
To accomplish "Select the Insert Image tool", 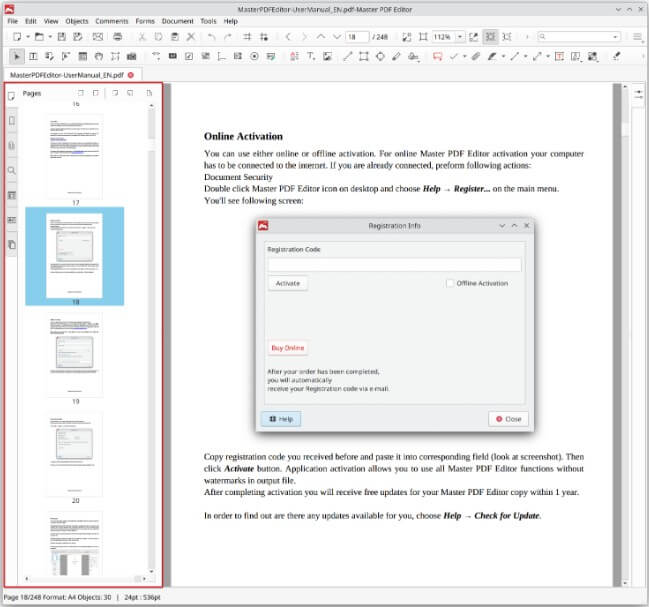I will coord(327,56).
